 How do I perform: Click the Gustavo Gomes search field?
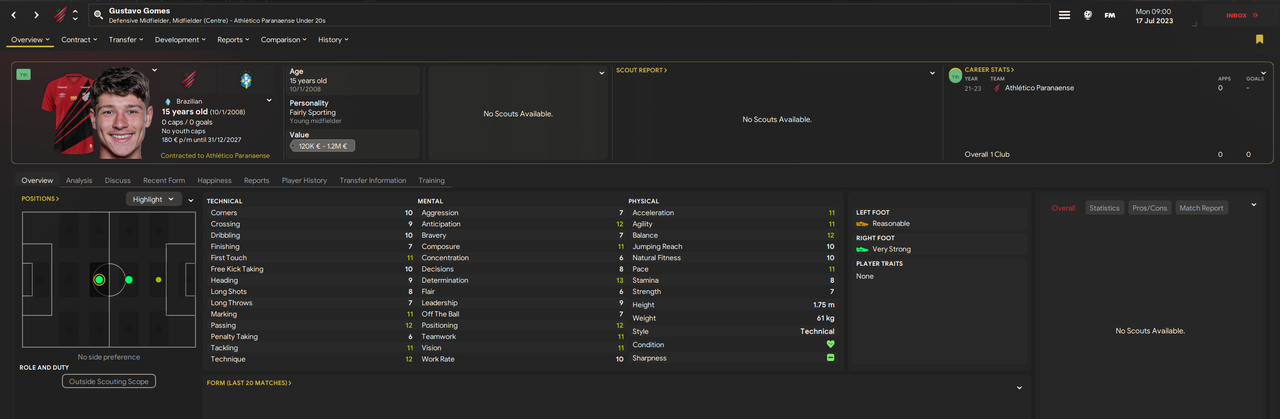570,15
